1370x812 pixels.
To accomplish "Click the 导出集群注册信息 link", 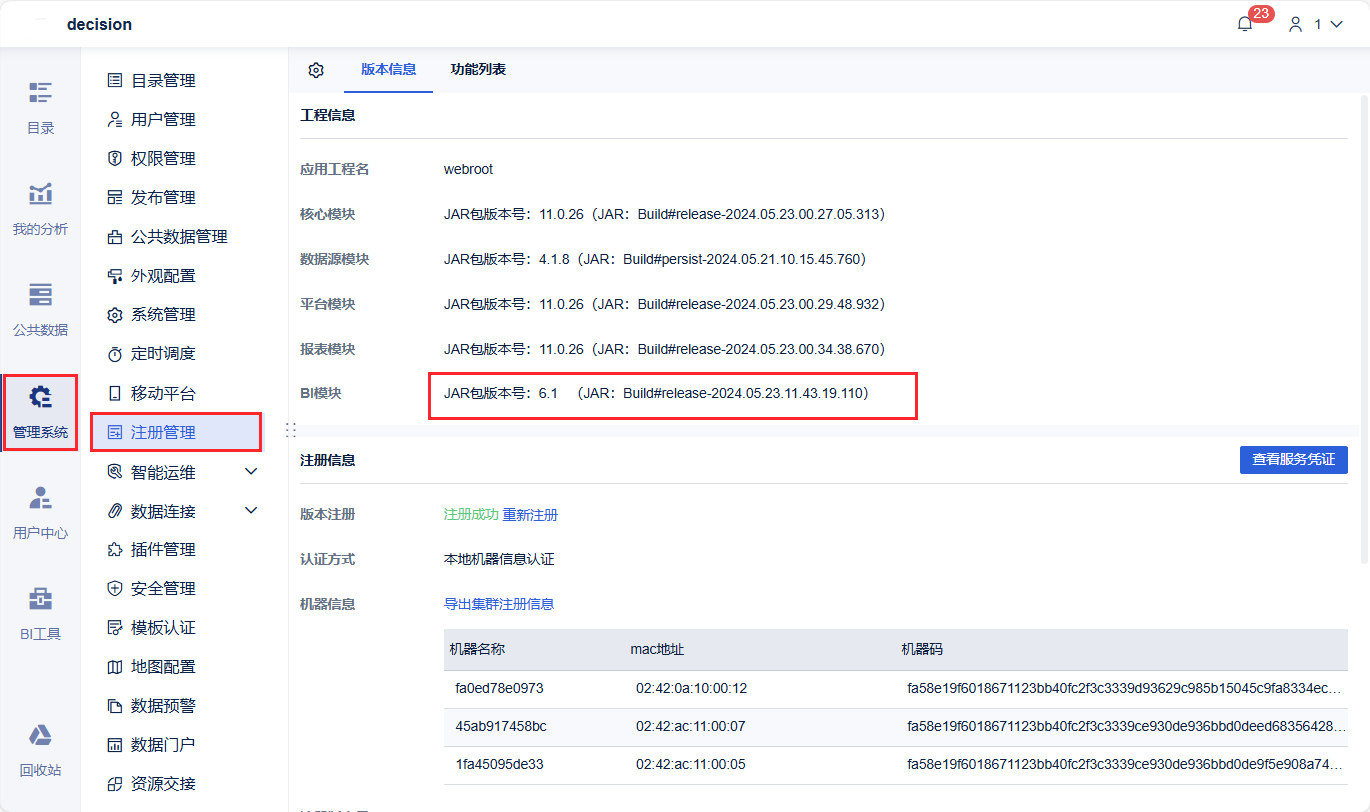I will click(499, 604).
